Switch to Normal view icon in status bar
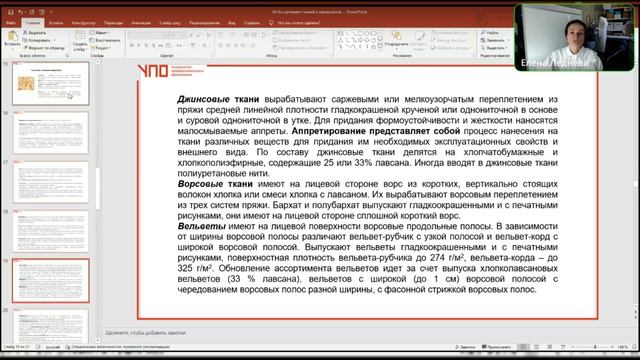Screen dimensions: 640x360 coord(523,347)
